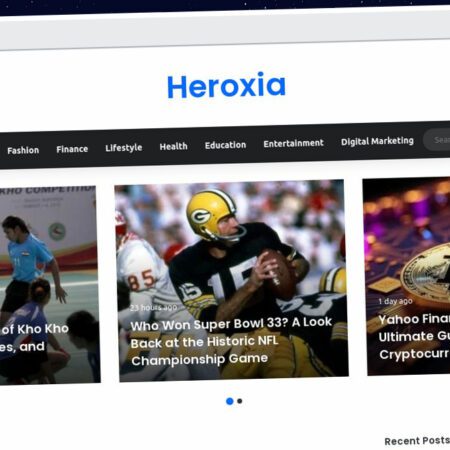
Task: Click the '23 hours ago' timestamp
Action: (153, 307)
